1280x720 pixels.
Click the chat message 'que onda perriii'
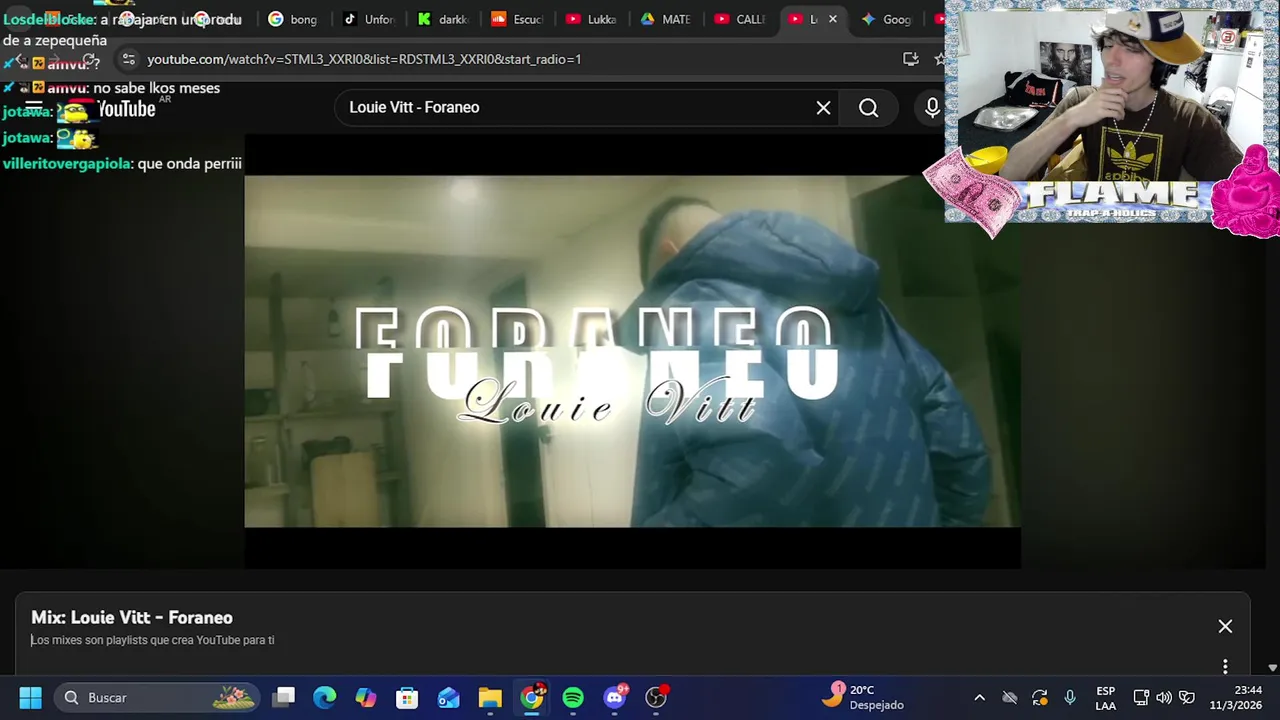click(189, 164)
